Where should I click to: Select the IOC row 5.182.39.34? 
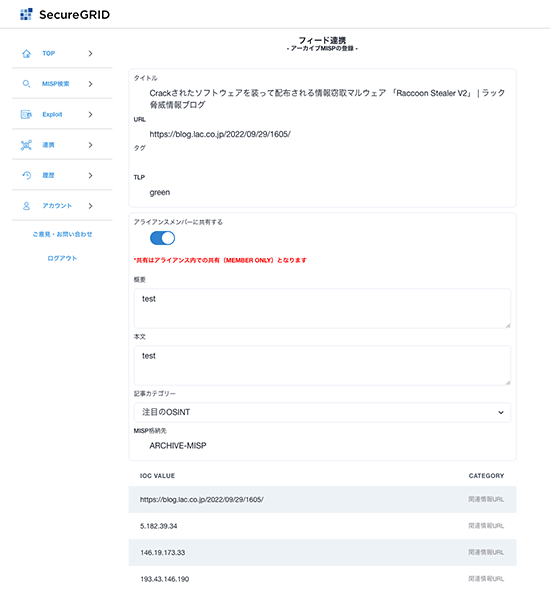pyautogui.click(x=322, y=526)
